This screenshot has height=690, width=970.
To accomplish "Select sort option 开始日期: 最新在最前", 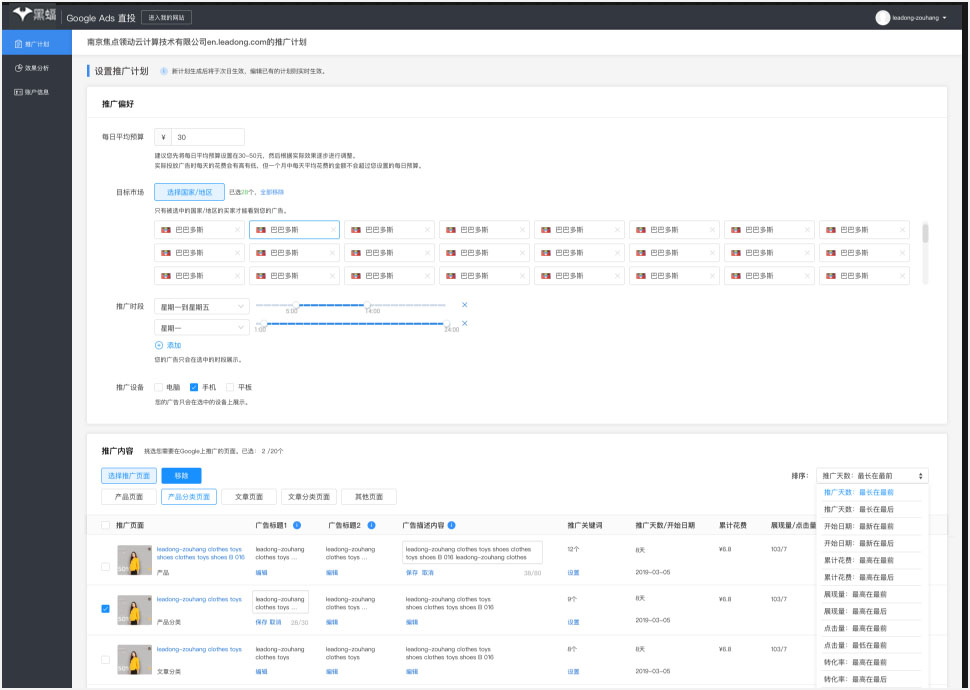I will point(858,526).
